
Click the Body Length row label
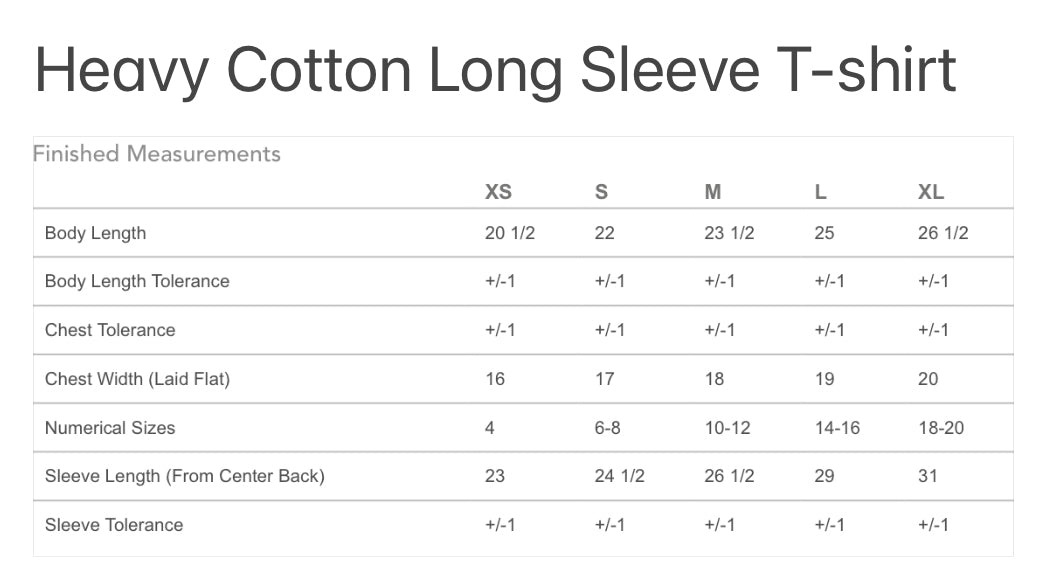pos(95,233)
